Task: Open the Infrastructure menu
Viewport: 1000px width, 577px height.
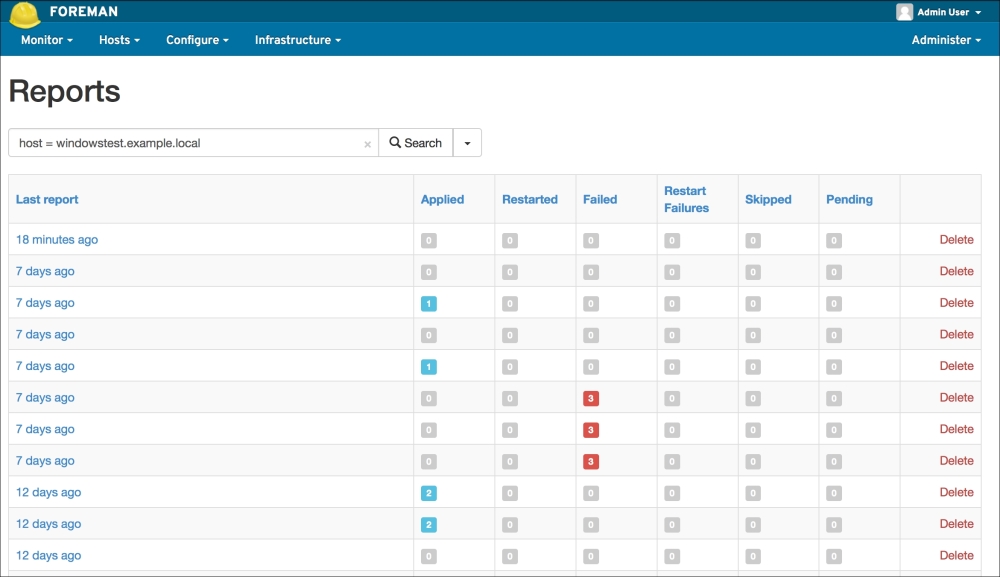Action: pyautogui.click(x=297, y=40)
